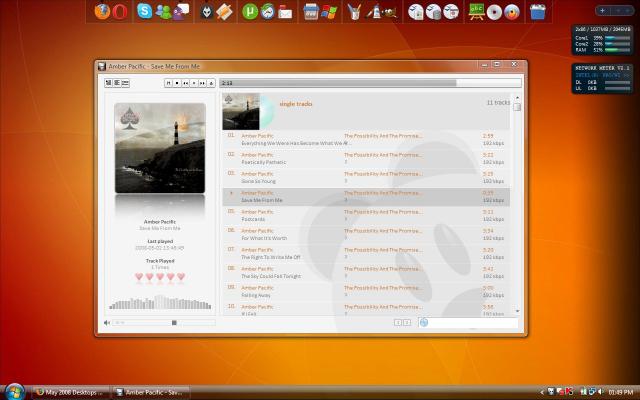Select track 03 Gone So Young

point(366,178)
